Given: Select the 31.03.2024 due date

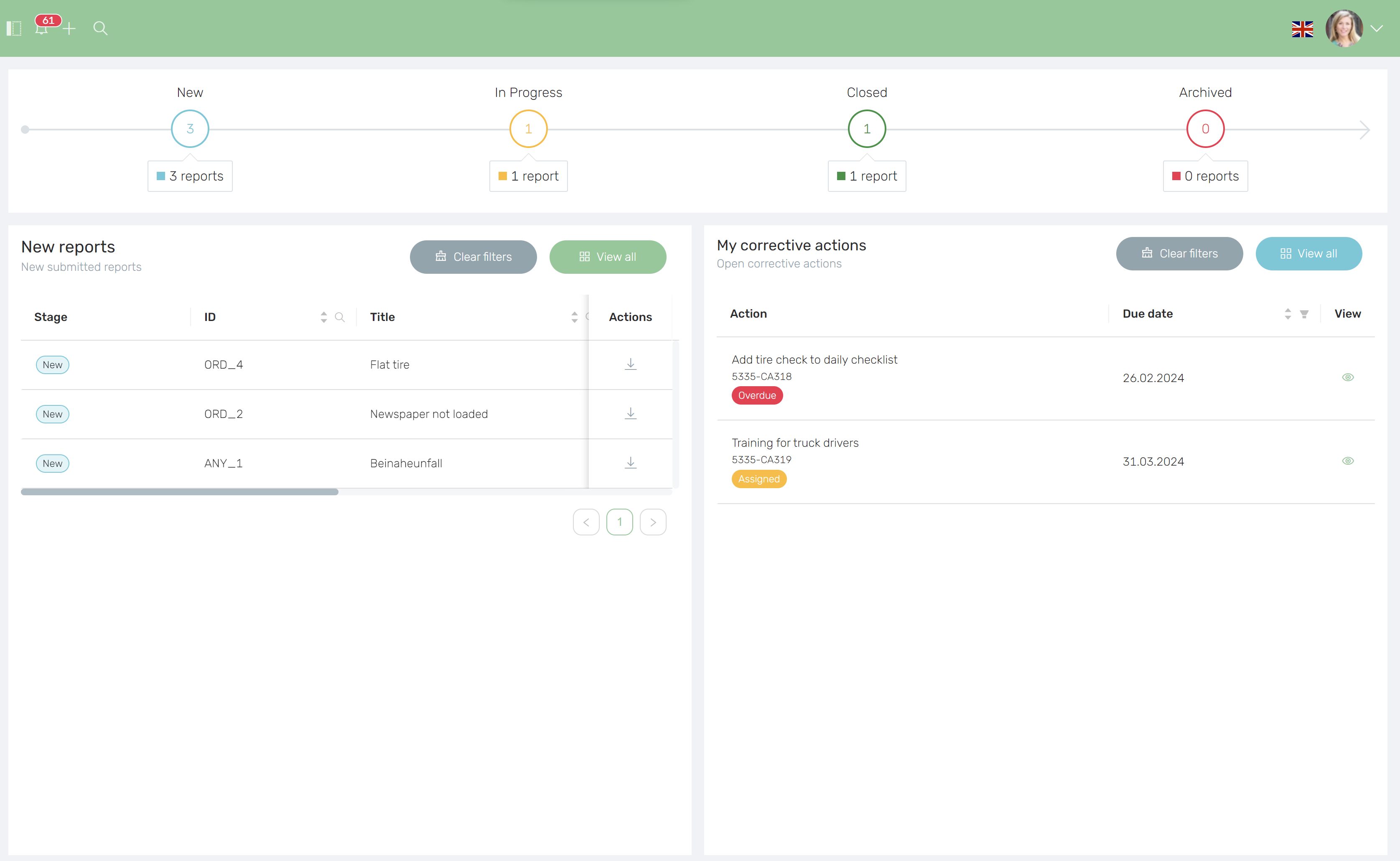Looking at the screenshot, I should pos(1153,462).
